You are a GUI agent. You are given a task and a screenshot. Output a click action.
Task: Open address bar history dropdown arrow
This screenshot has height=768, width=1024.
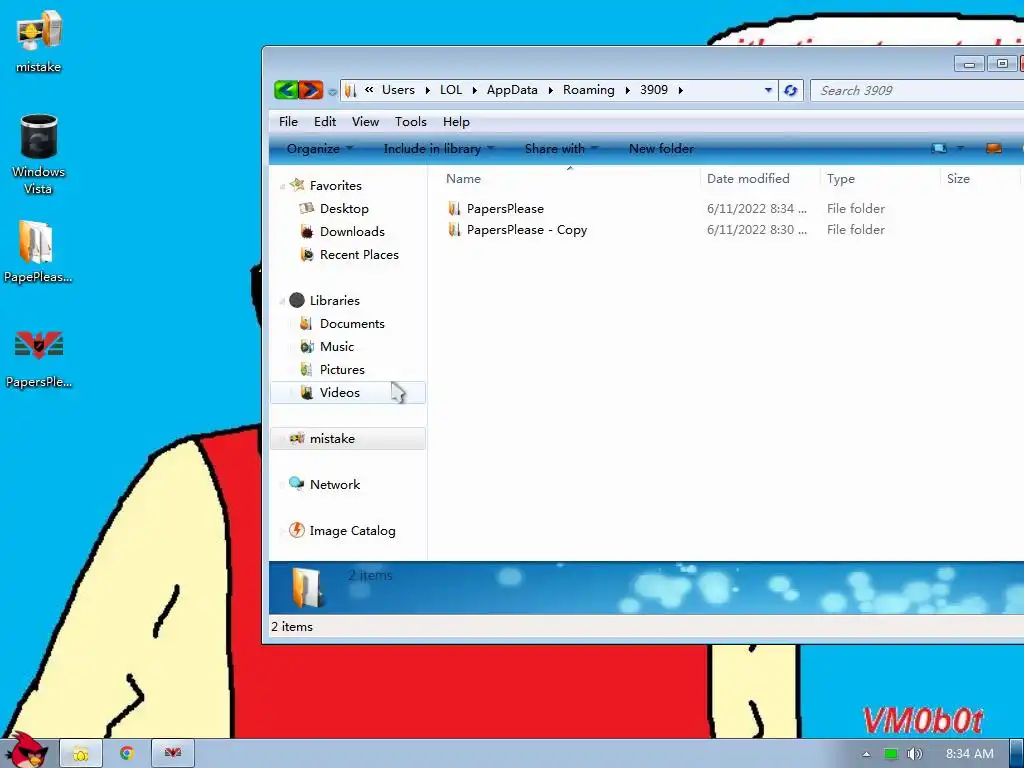click(768, 90)
